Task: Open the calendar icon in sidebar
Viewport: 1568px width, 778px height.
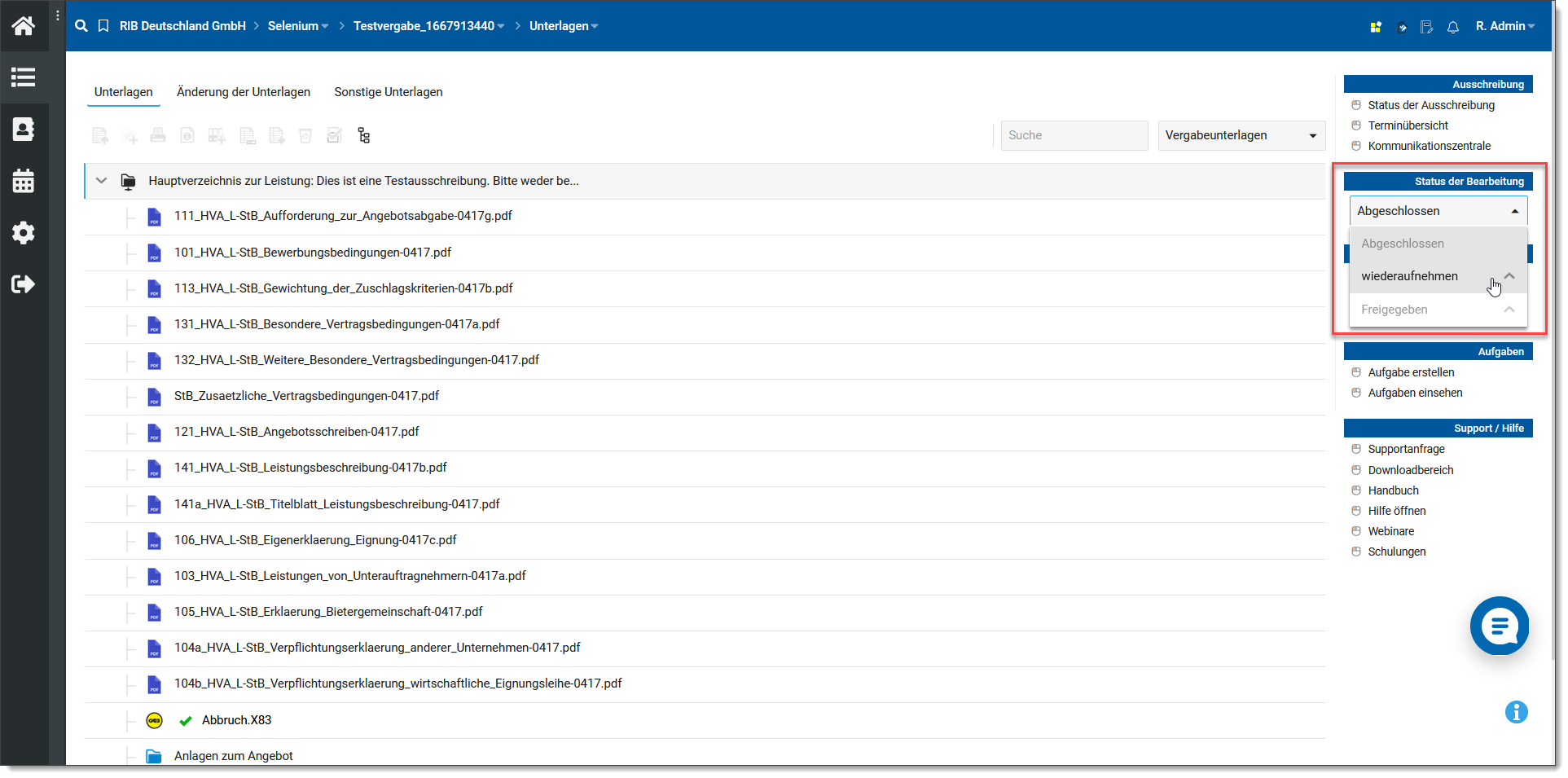Action: click(24, 181)
